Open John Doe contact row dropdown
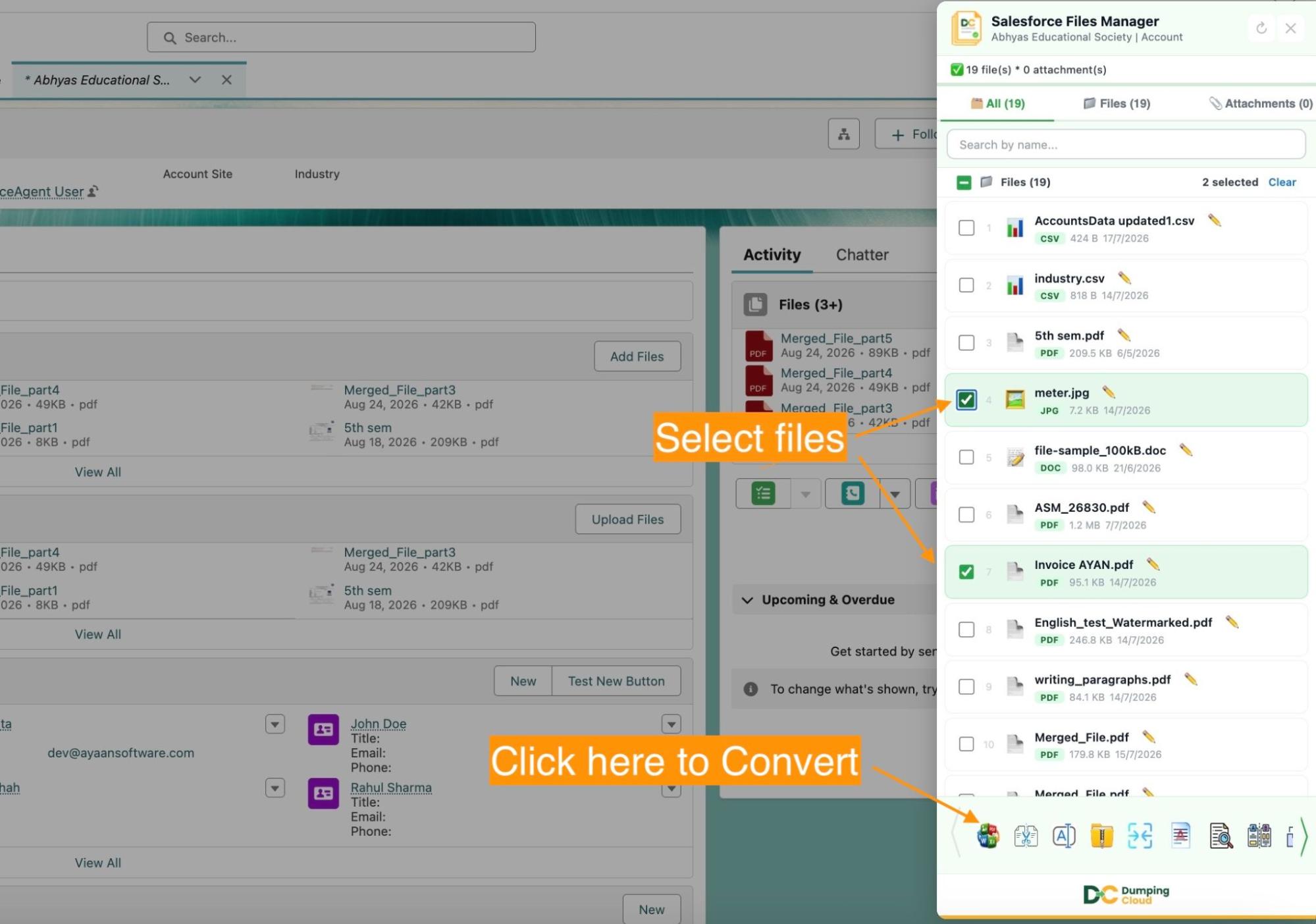1316x924 pixels. 671,724
